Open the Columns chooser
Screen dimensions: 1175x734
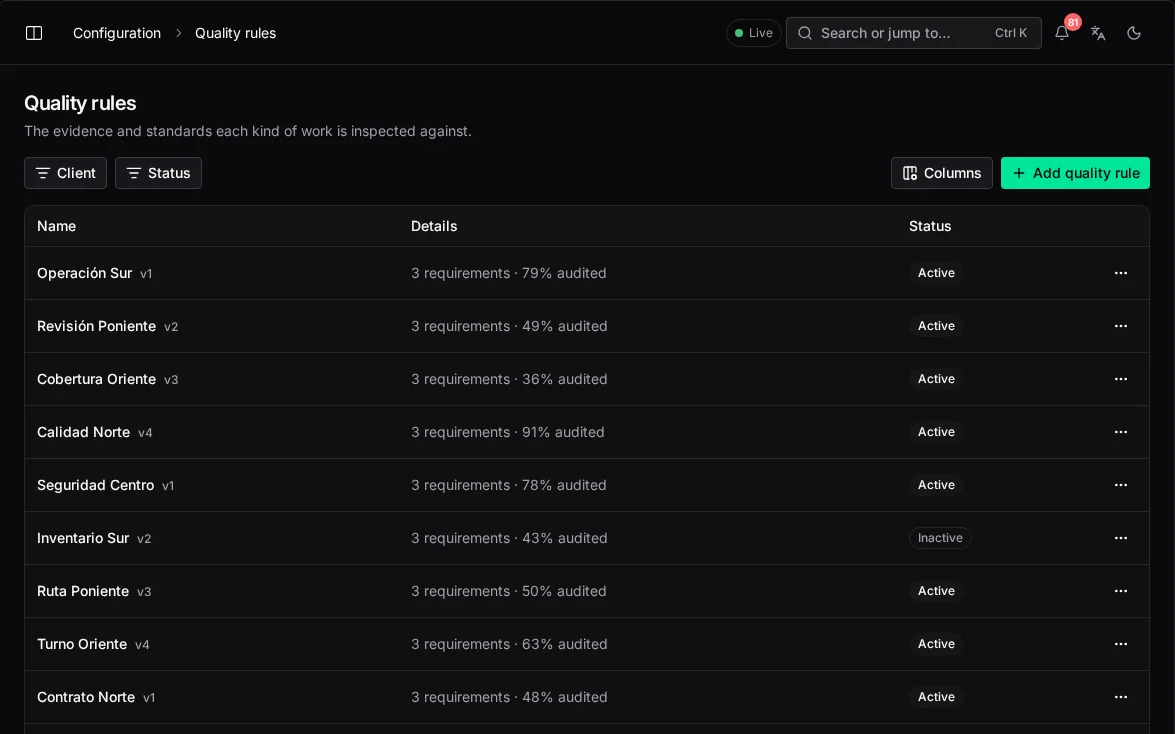941,173
